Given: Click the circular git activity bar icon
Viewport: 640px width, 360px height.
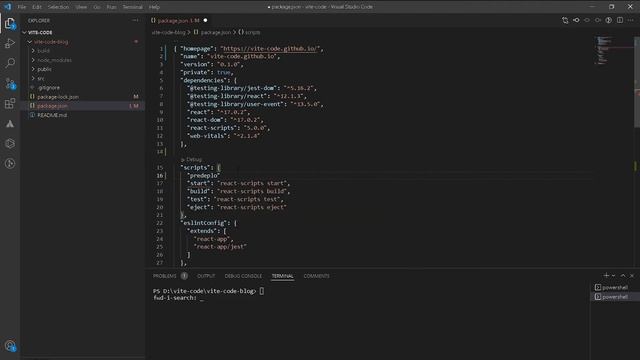Looking at the screenshot, I should tap(10, 164).
